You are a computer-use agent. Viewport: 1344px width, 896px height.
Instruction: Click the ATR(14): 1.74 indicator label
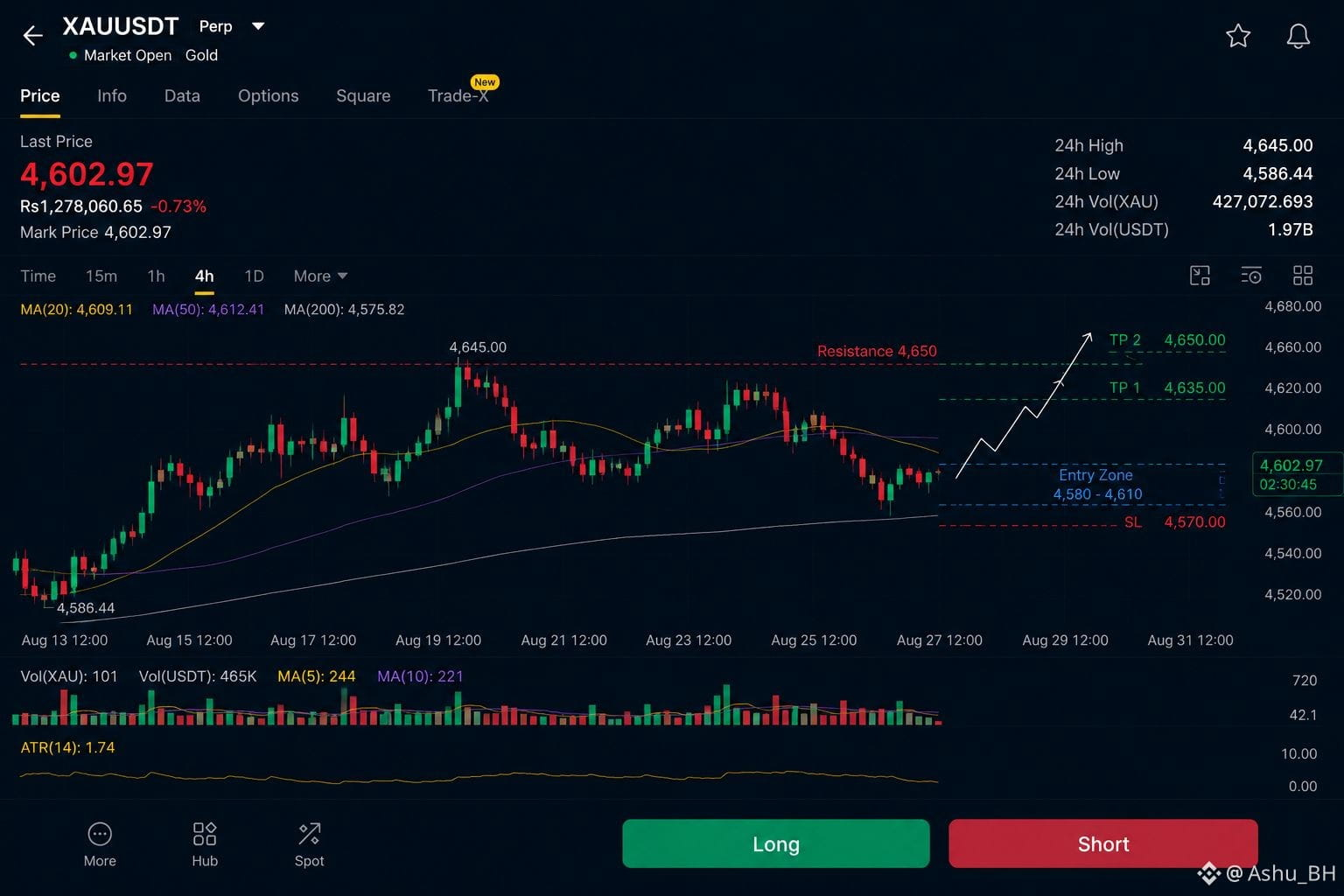coord(67,748)
